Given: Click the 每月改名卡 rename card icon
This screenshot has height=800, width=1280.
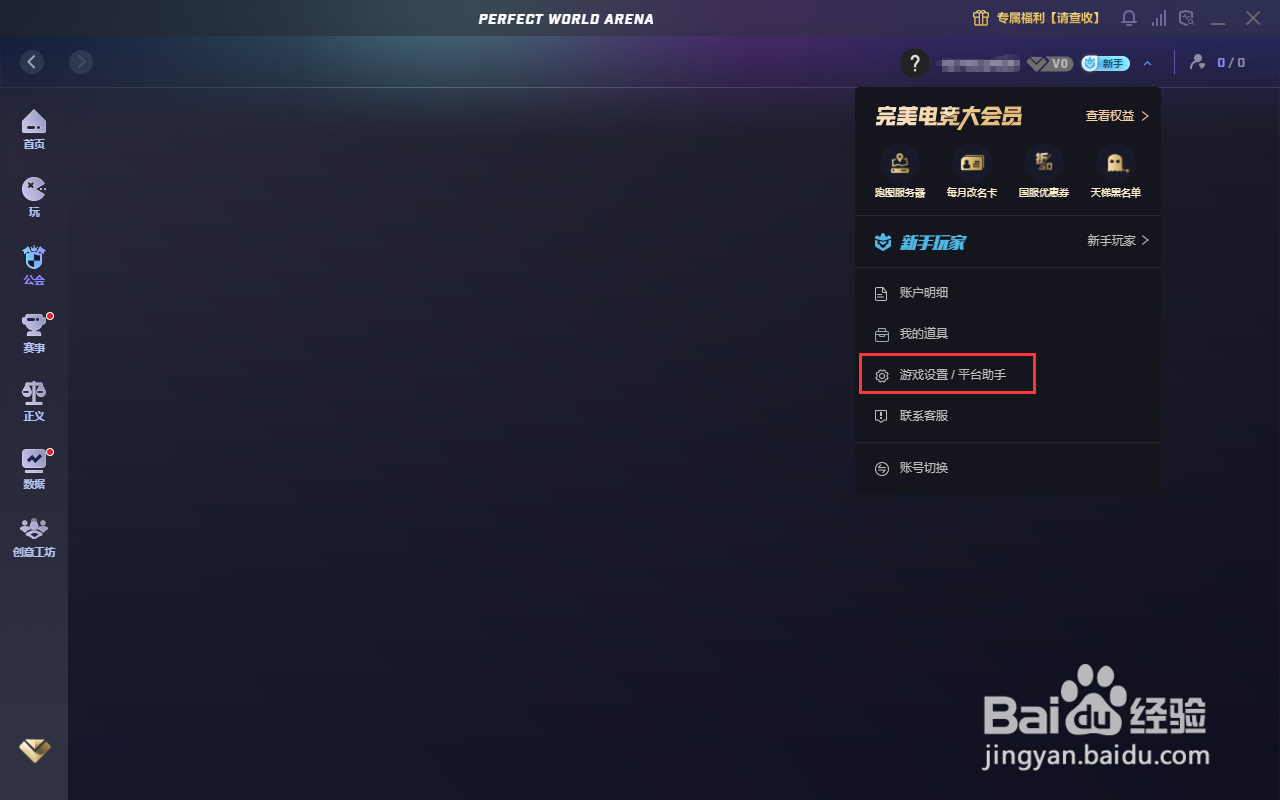Looking at the screenshot, I should pos(971,162).
